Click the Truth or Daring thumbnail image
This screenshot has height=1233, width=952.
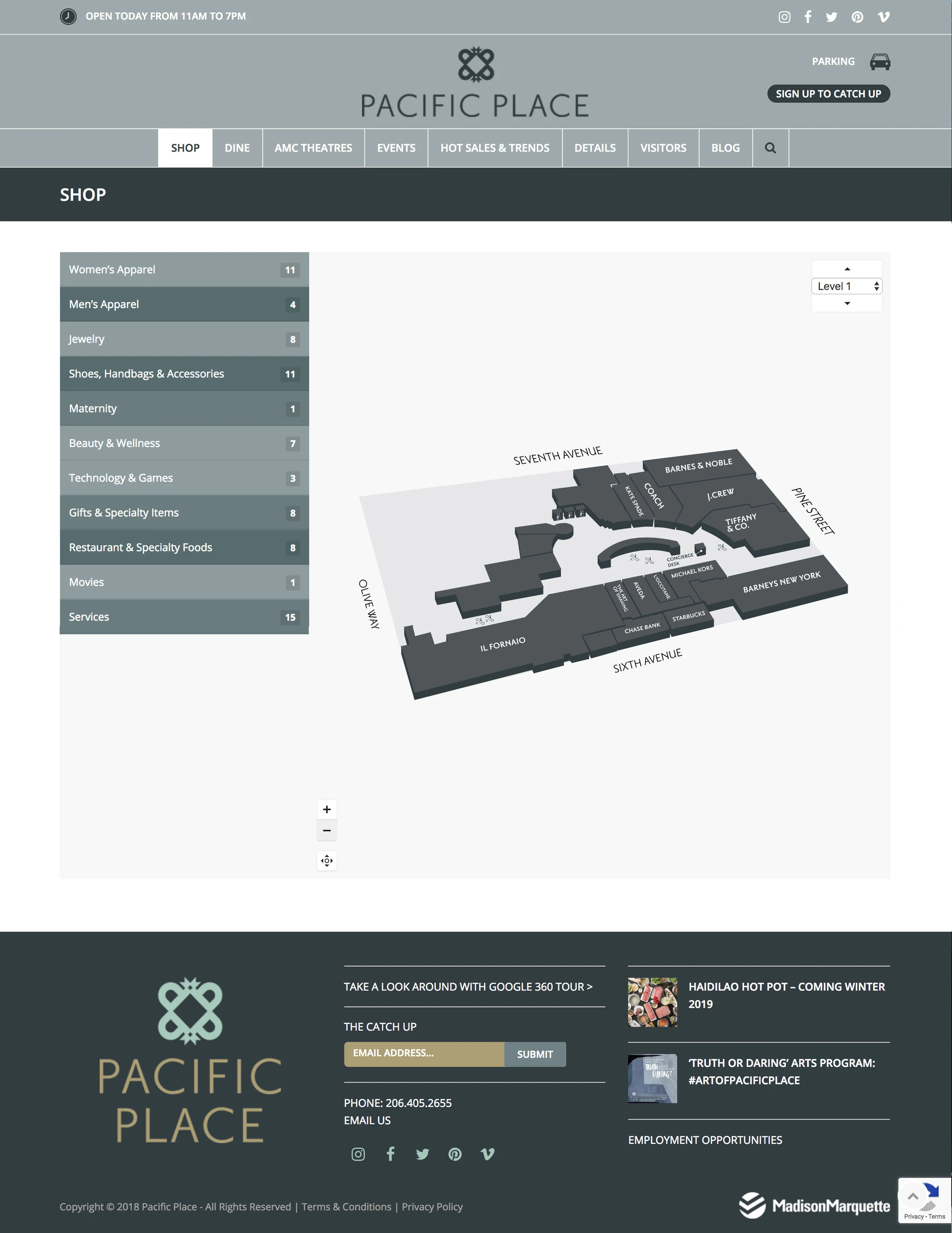coord(653,1078)
